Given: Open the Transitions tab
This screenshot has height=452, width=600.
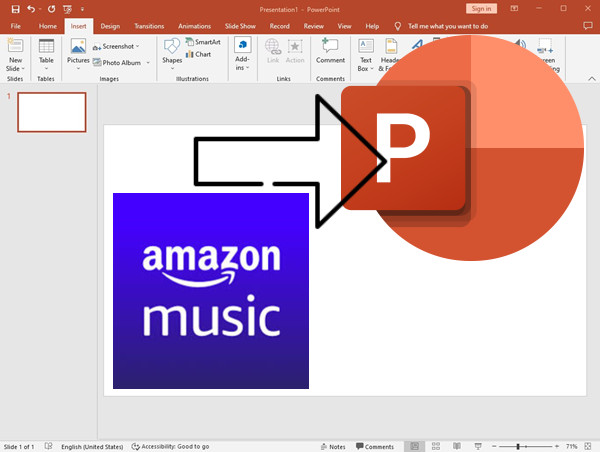Looking at the screenshot, I should 149,26.
